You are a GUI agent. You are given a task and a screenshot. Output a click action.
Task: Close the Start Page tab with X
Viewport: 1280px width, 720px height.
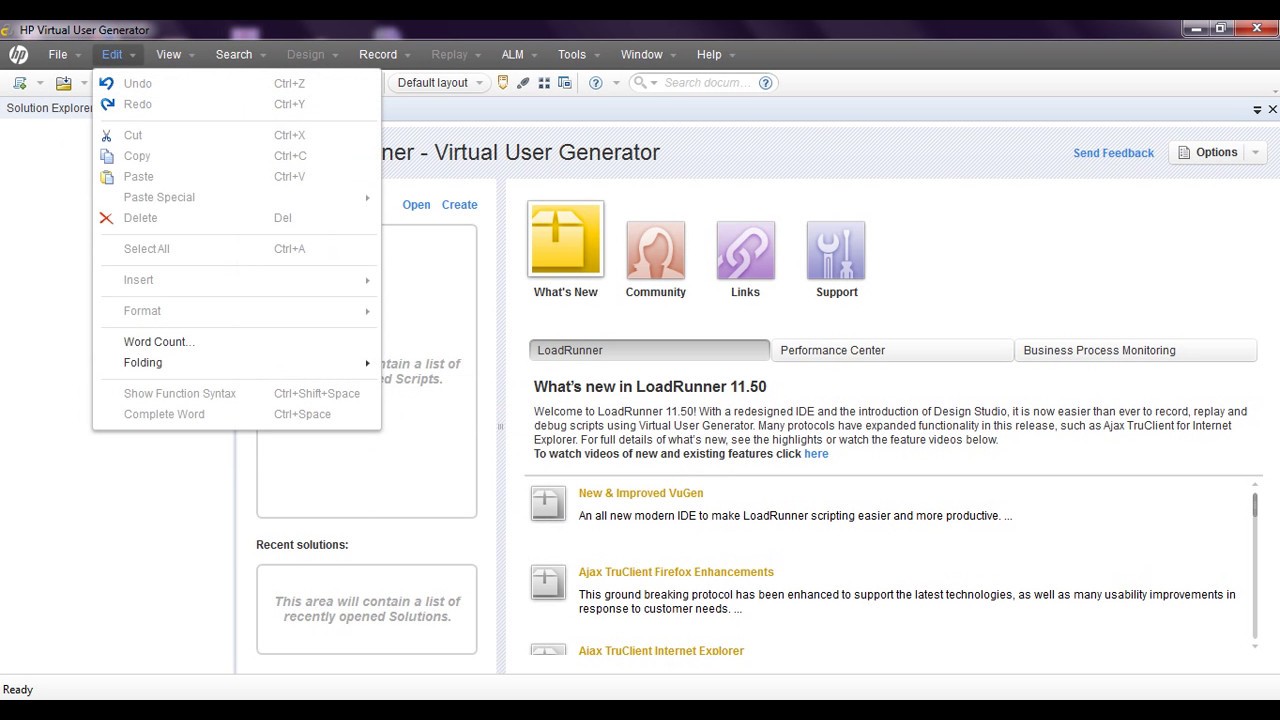(1272, 109)
